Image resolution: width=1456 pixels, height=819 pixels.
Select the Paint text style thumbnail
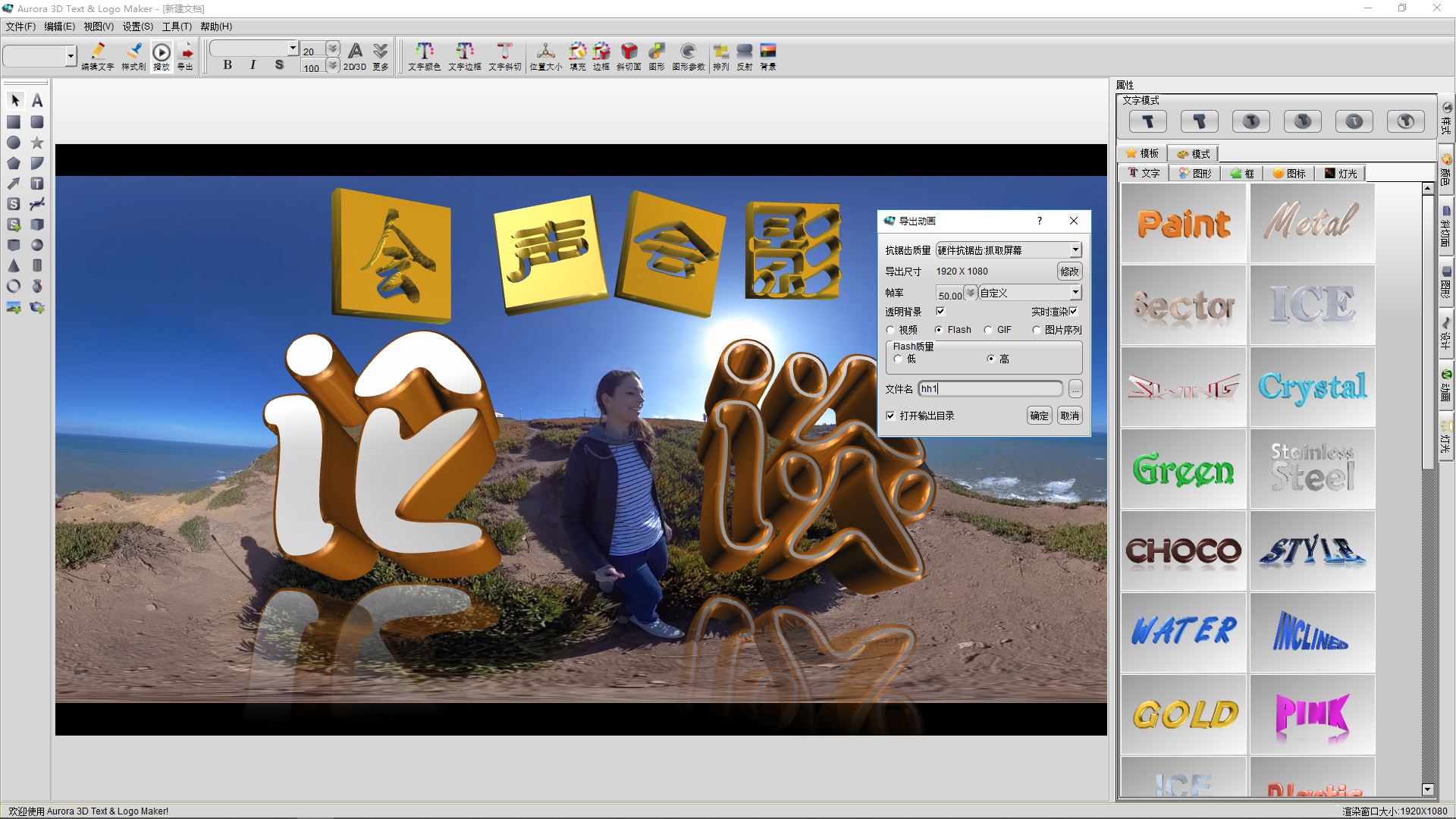tap(1184, 224)
